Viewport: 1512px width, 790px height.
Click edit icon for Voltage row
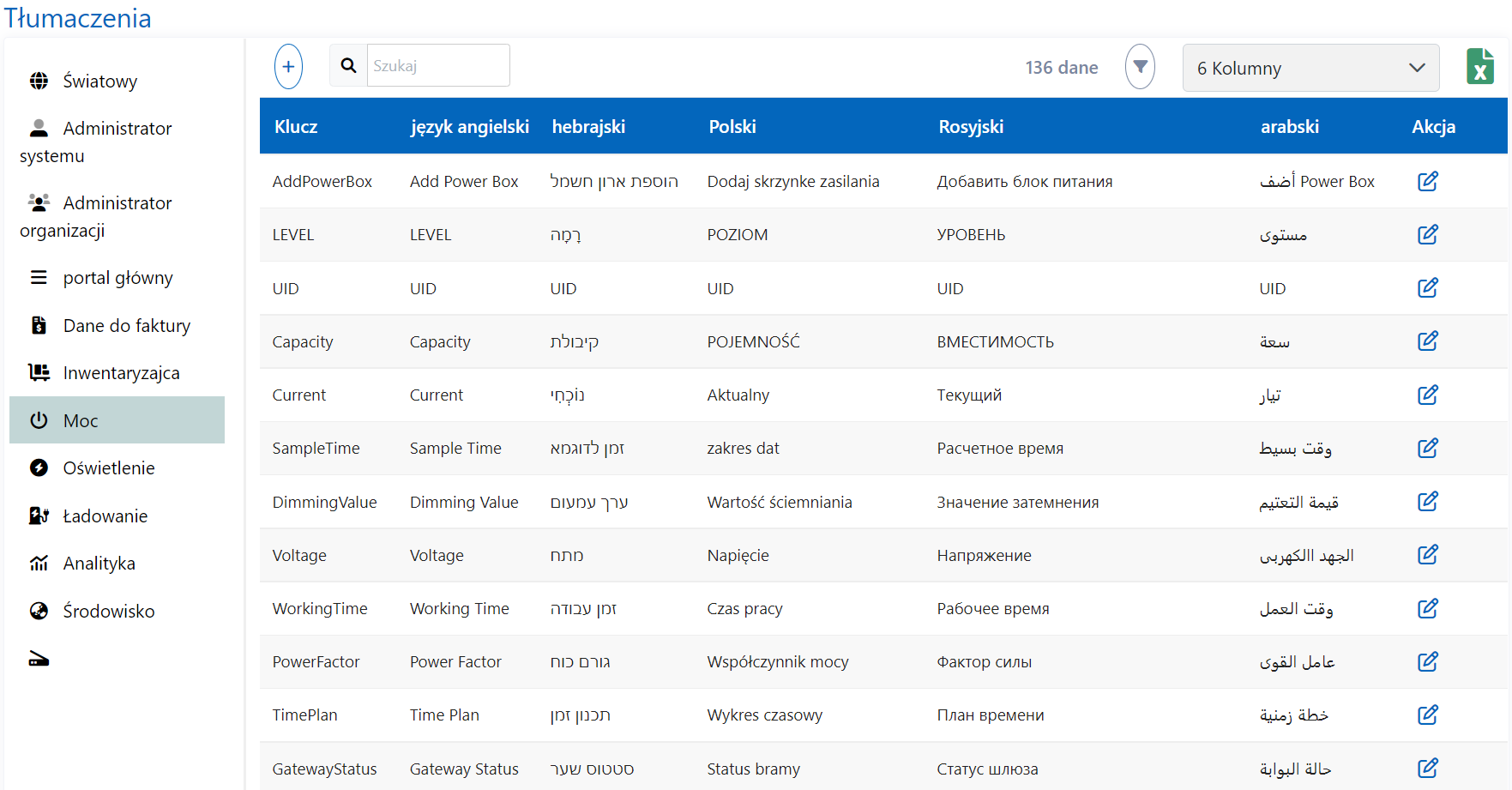pyautogui.click(x=1427, y=555)
